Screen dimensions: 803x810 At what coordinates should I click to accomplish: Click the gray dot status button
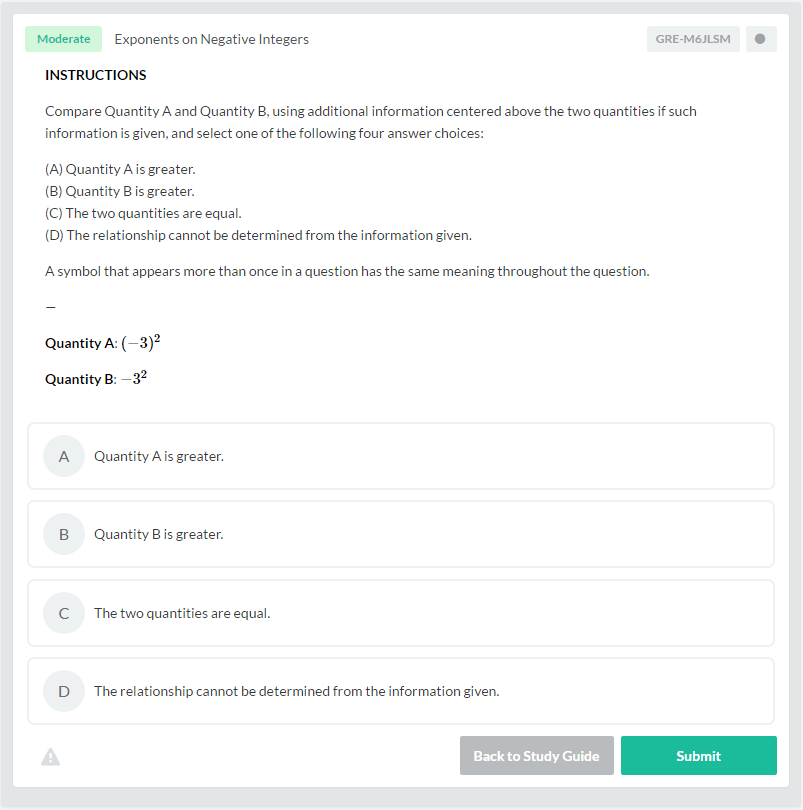[x=761, y=39]
